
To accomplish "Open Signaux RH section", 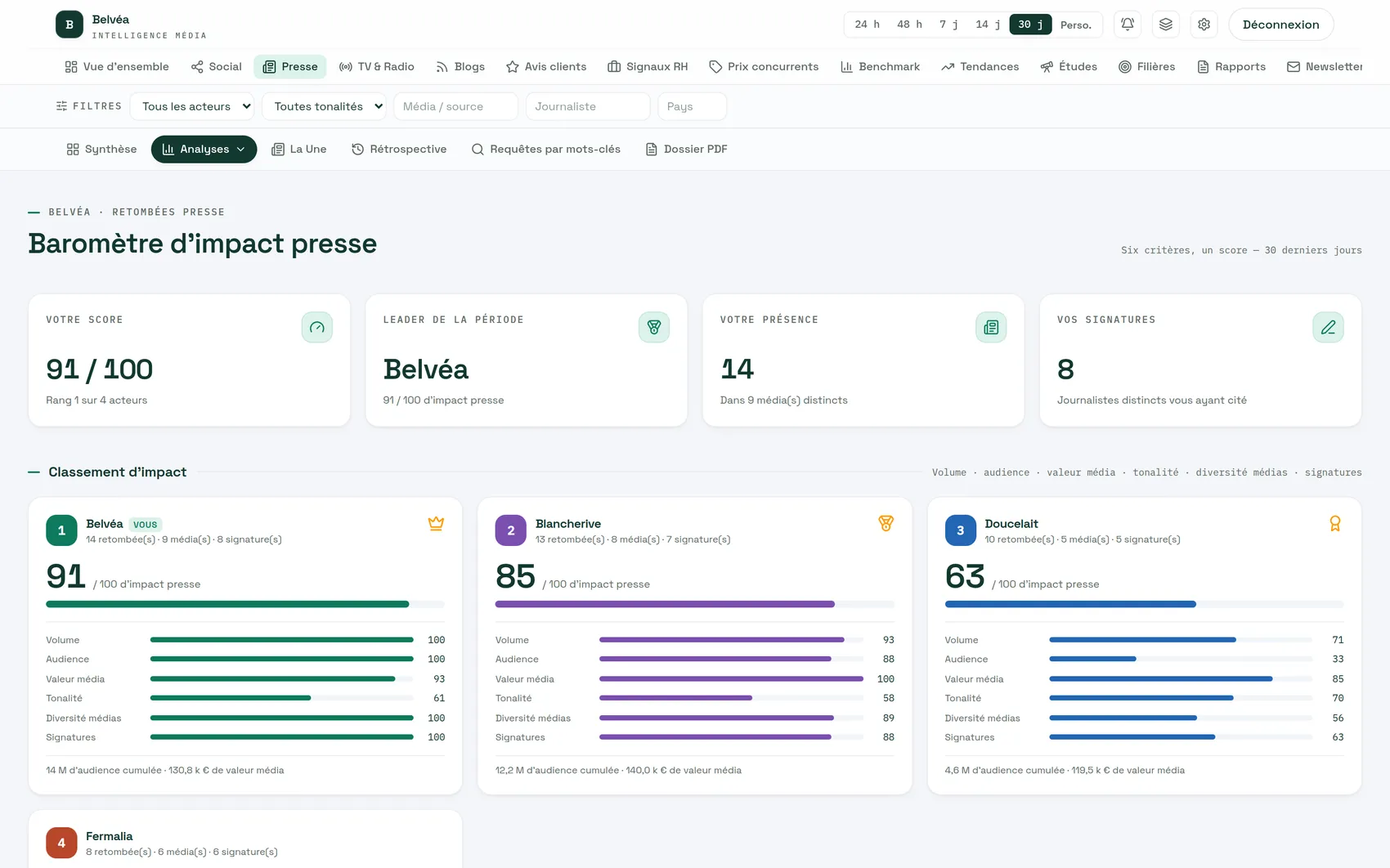I will (x=648, y=67).
